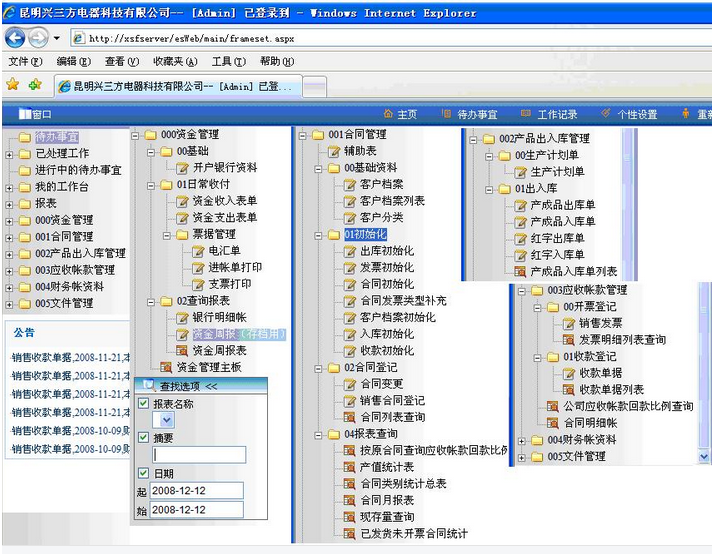
Task: Open the 银行明细帐 link
Action: coord(219,317)
